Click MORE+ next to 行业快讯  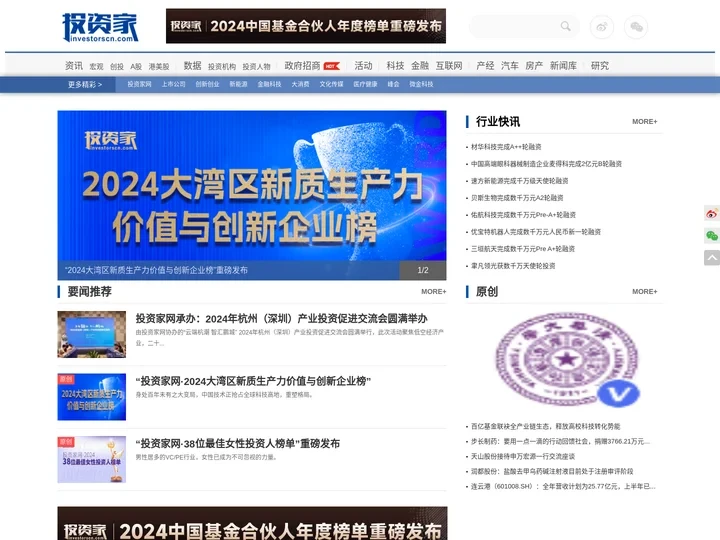point(645,122)
